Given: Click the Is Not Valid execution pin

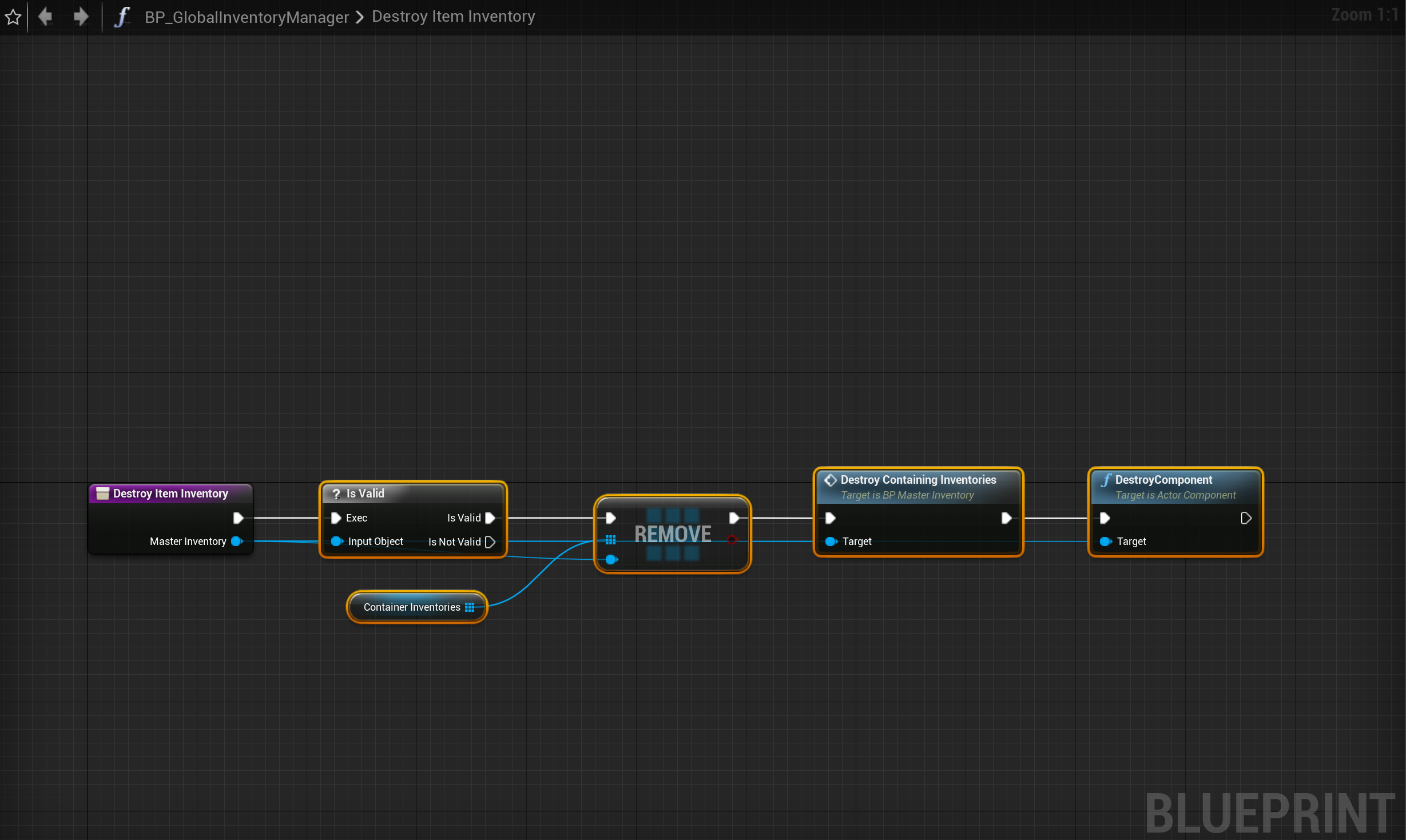Looking at the screenshot, I should coord(490,542).
